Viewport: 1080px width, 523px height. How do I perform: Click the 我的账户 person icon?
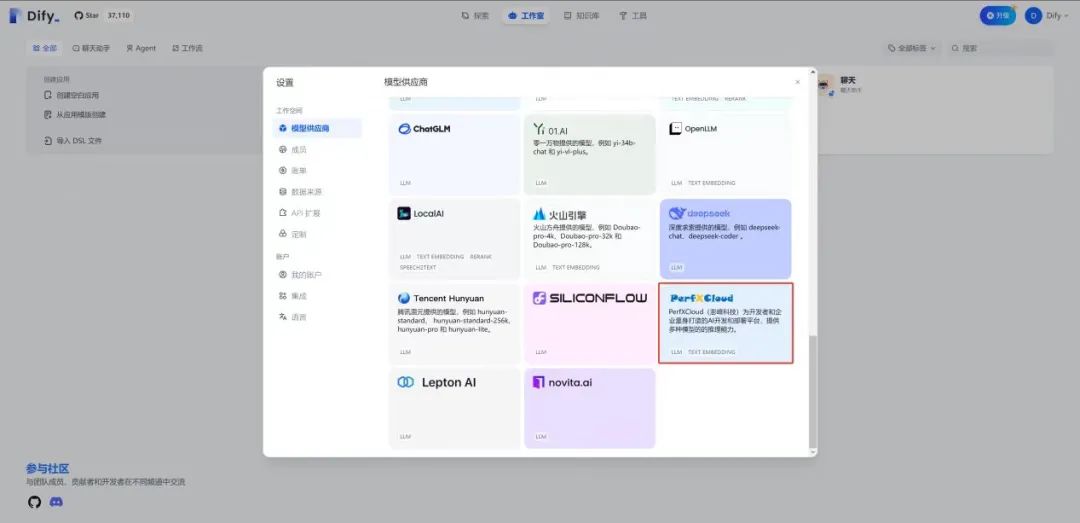pos(282,275)
